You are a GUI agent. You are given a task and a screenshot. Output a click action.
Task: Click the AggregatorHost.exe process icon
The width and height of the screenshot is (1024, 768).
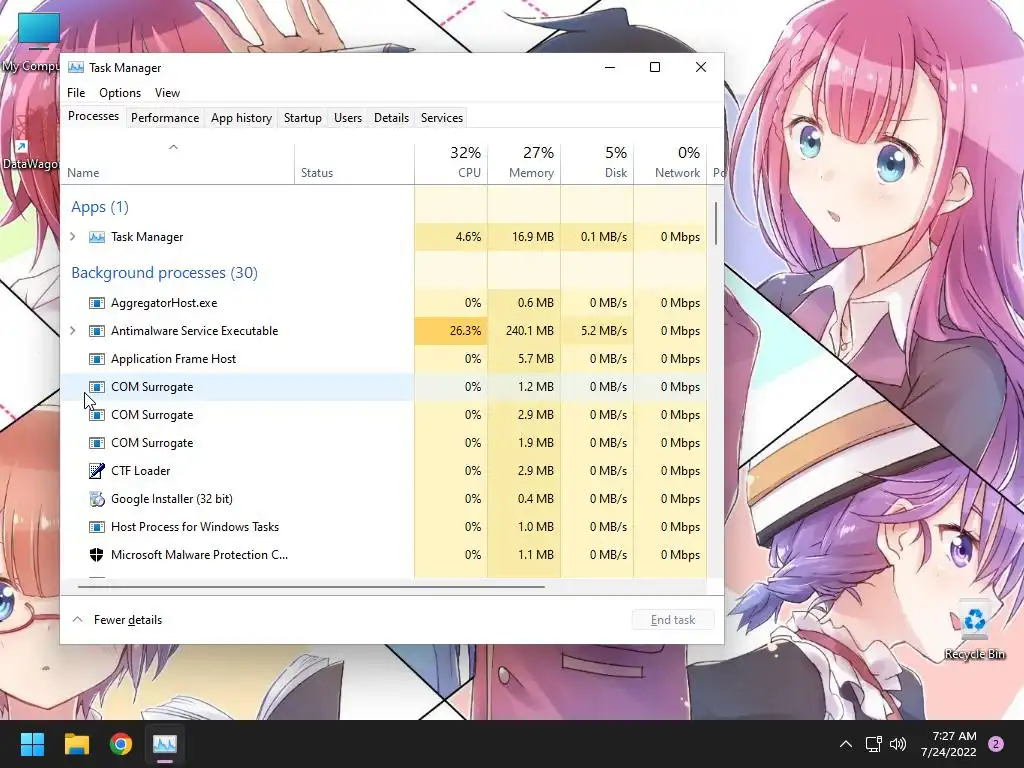point(97,302)
